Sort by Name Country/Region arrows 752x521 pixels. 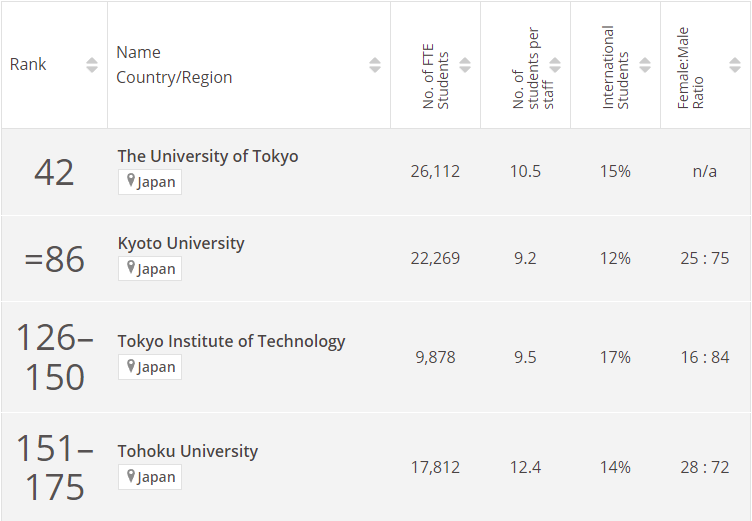point(375,65)
